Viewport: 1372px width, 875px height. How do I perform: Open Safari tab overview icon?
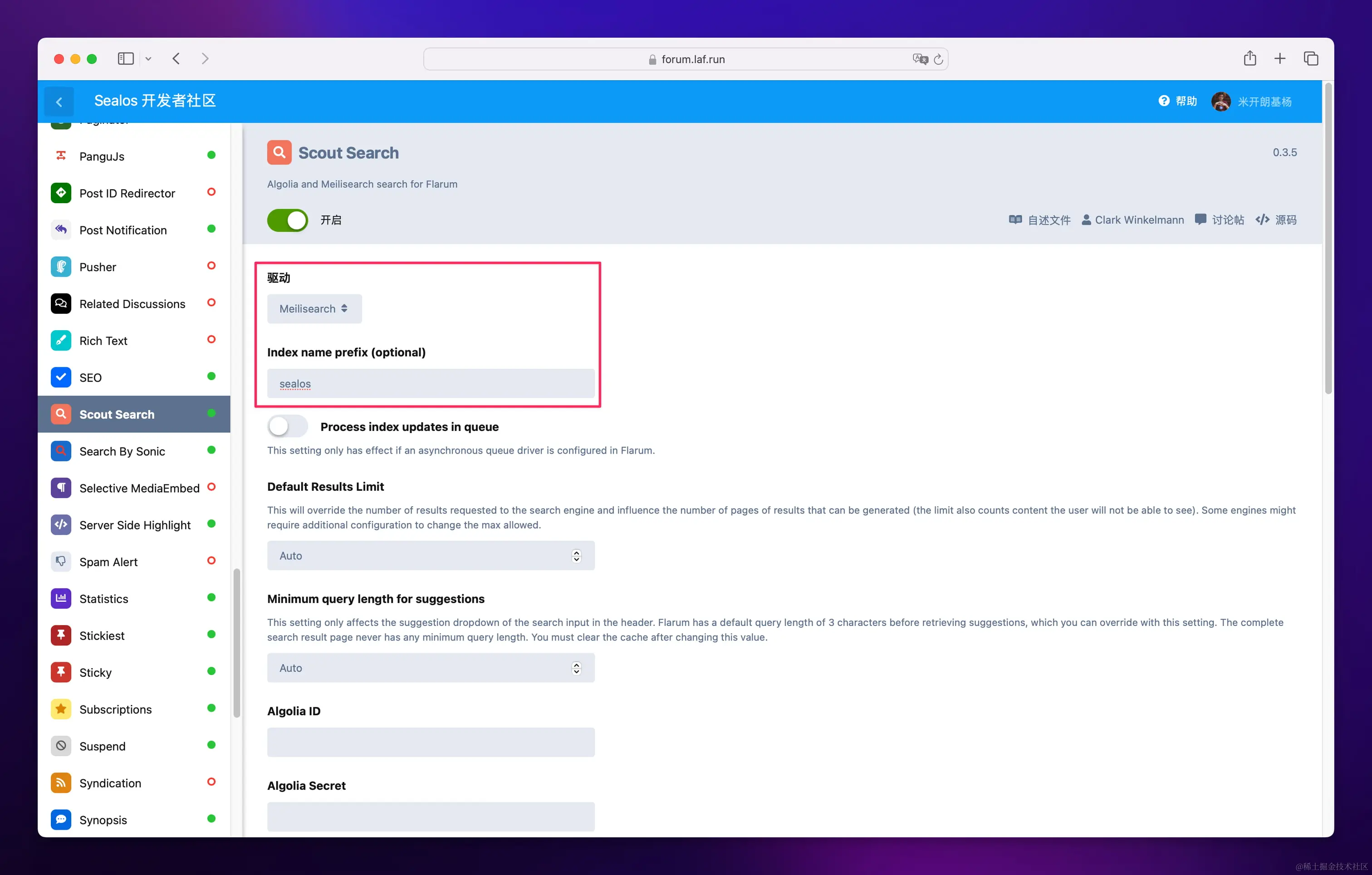[x=1310, y=59]
